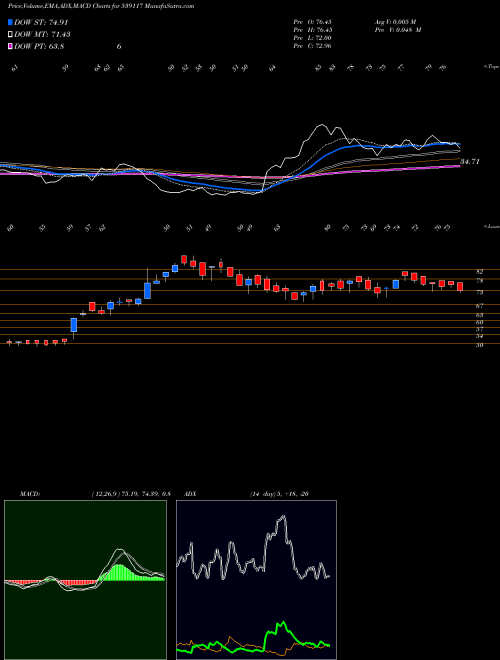Click the MACD parameters '(12,26,9) 75.19, 74.39, 0.8'
Screen dimensions: 500x660
point(130,494)
